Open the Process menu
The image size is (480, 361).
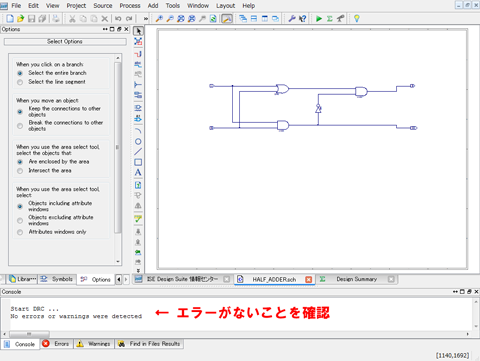pos(130,6)
